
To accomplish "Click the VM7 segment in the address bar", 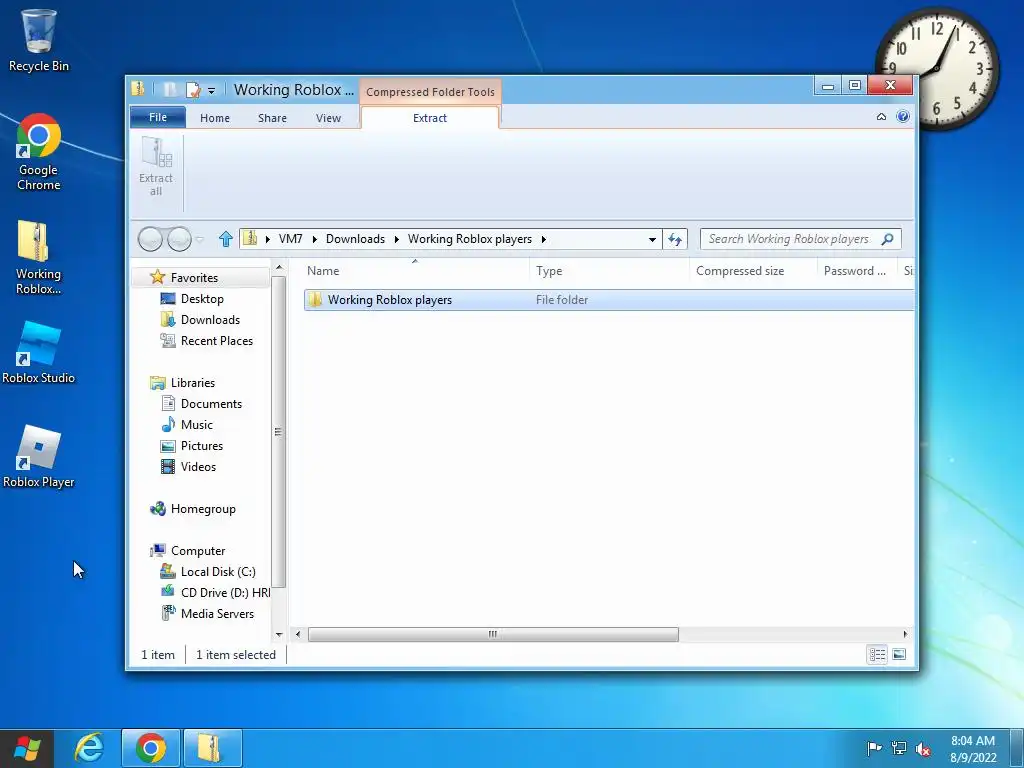I will 291,239.
